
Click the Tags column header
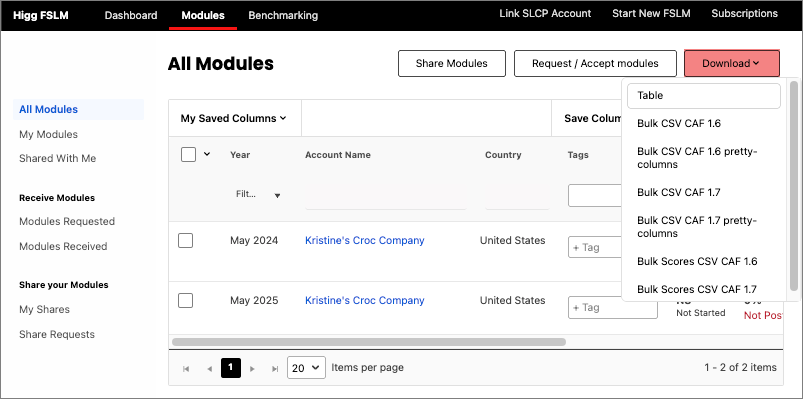point(578,155)
